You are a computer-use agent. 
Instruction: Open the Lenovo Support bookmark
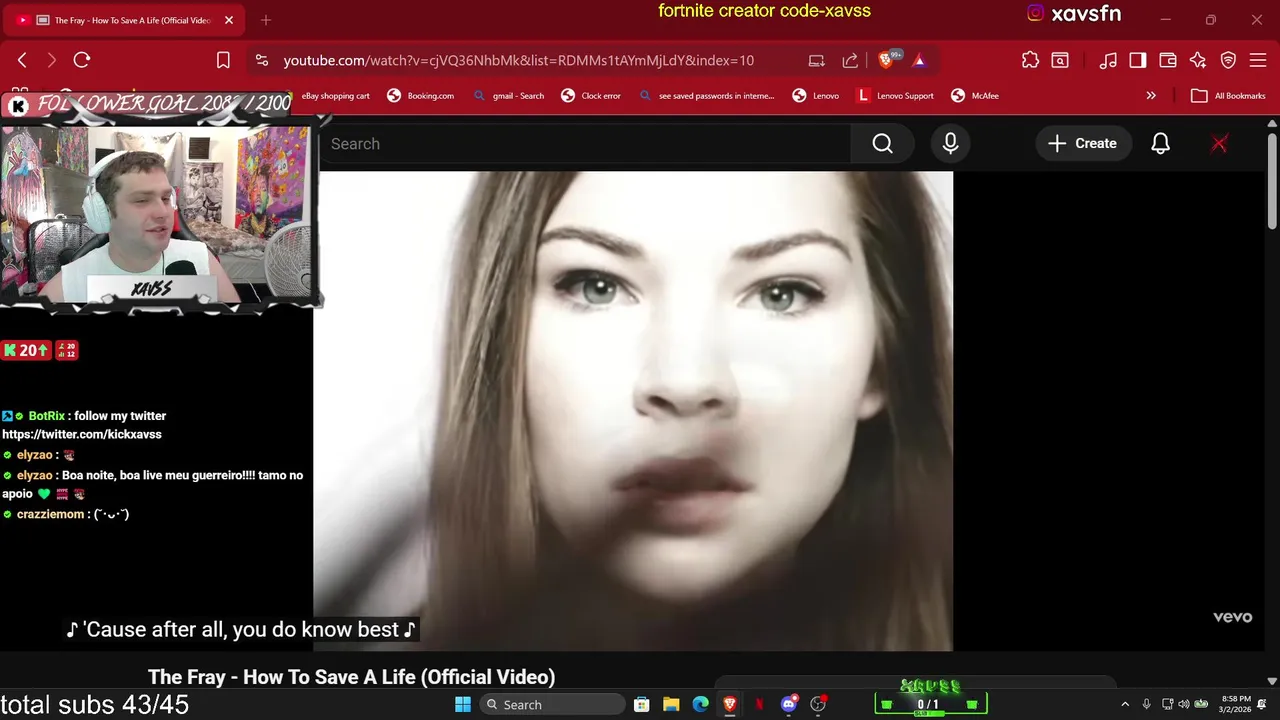pos(896,96)
